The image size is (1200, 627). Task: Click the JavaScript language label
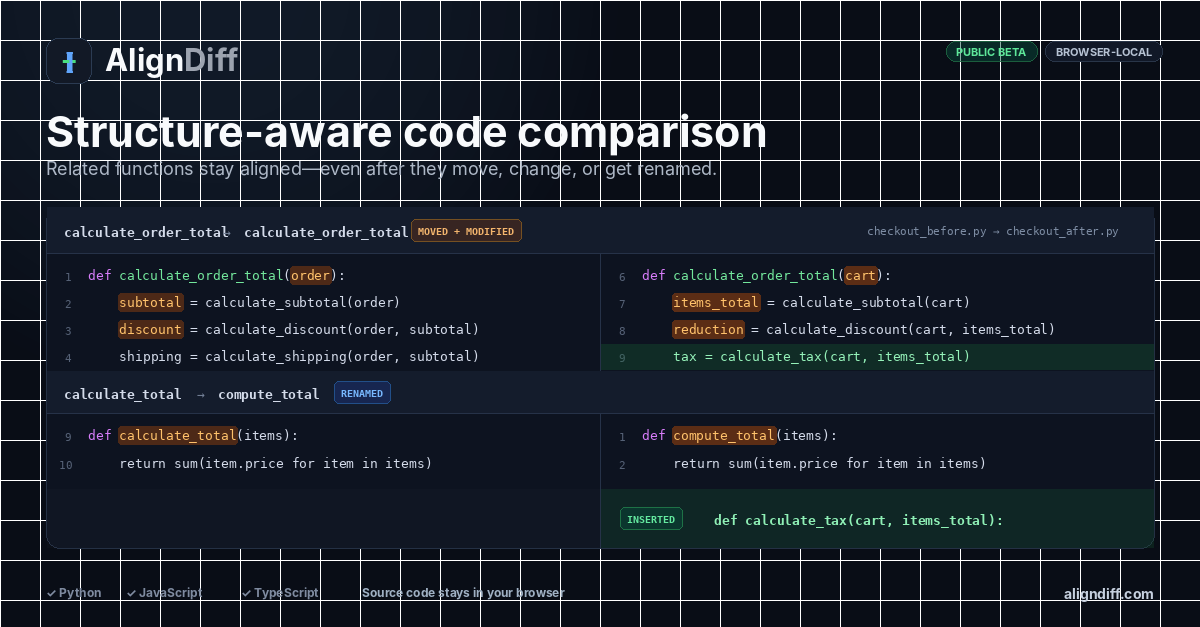170,593
